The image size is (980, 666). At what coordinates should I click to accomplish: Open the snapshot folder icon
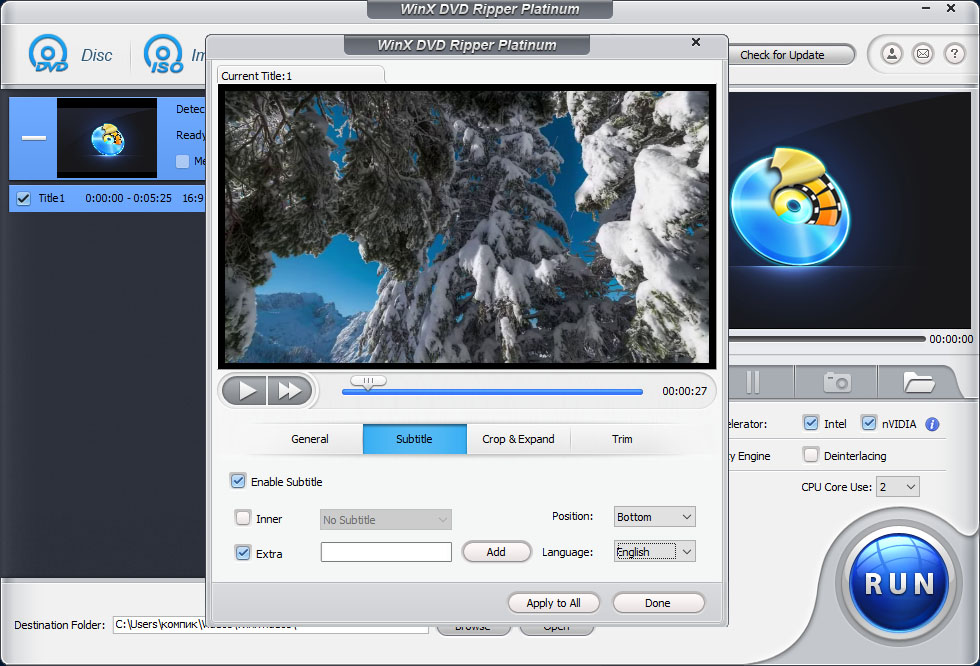pos(918,382)
